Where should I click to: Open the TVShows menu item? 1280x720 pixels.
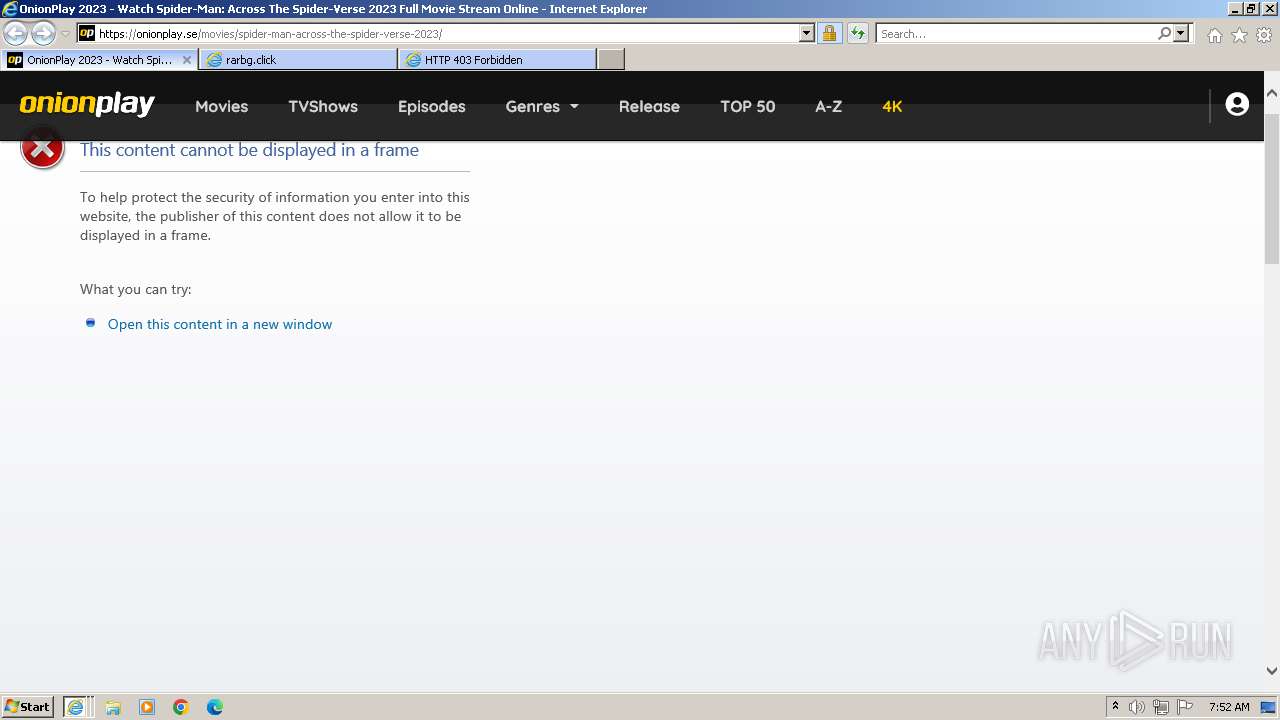[x=323, y=106]
